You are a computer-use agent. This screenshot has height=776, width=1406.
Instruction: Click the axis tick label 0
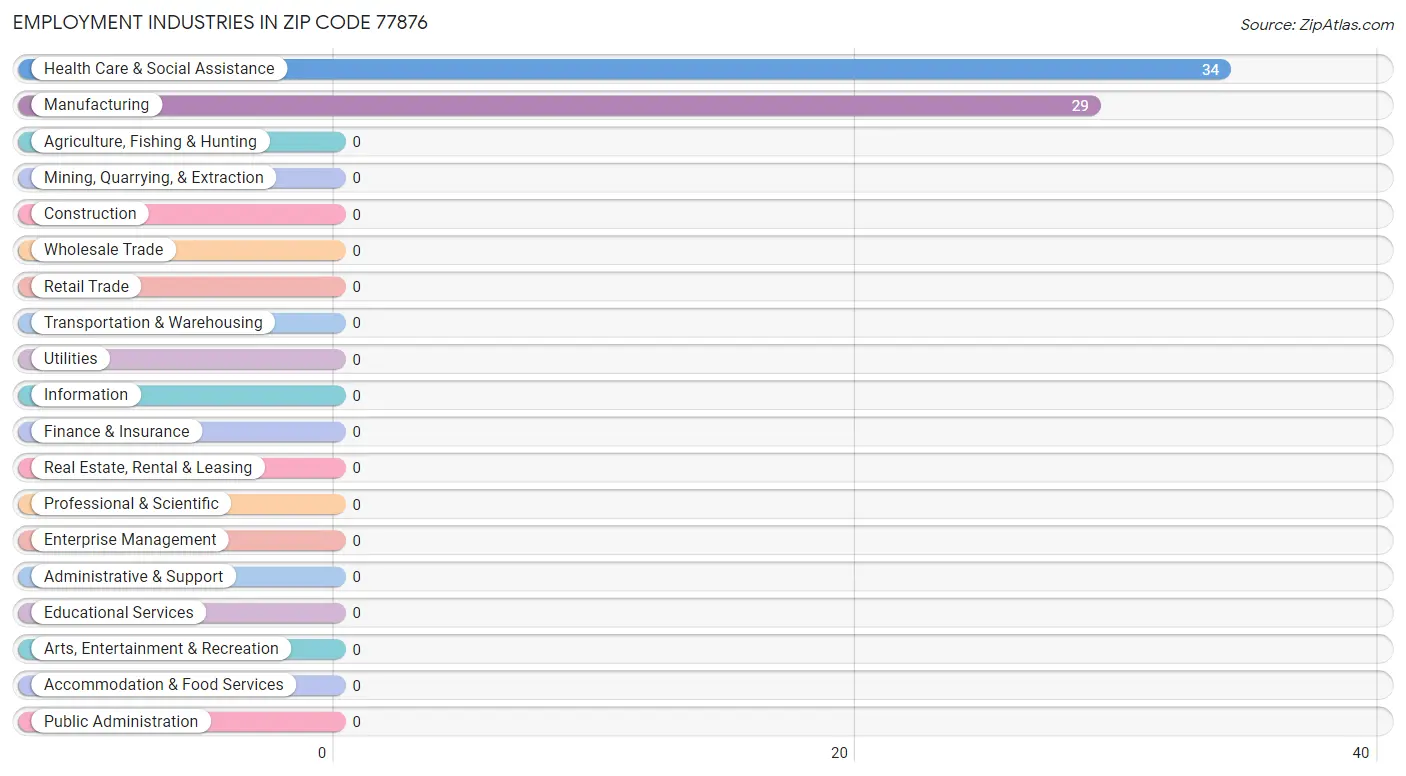tap(322, 753)
